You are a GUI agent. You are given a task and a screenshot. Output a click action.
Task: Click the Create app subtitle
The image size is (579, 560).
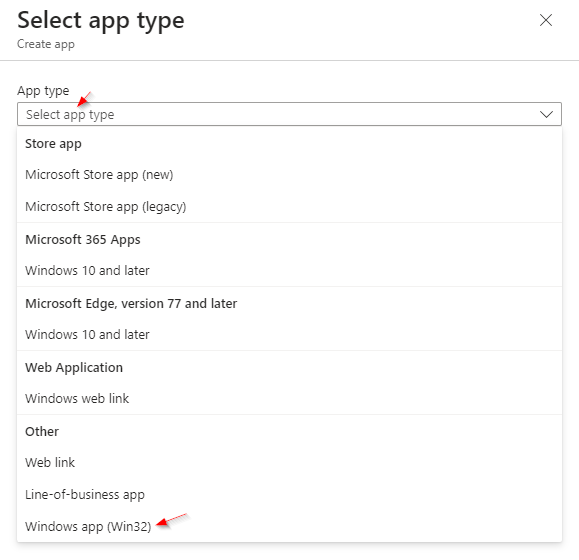(46, 44)
